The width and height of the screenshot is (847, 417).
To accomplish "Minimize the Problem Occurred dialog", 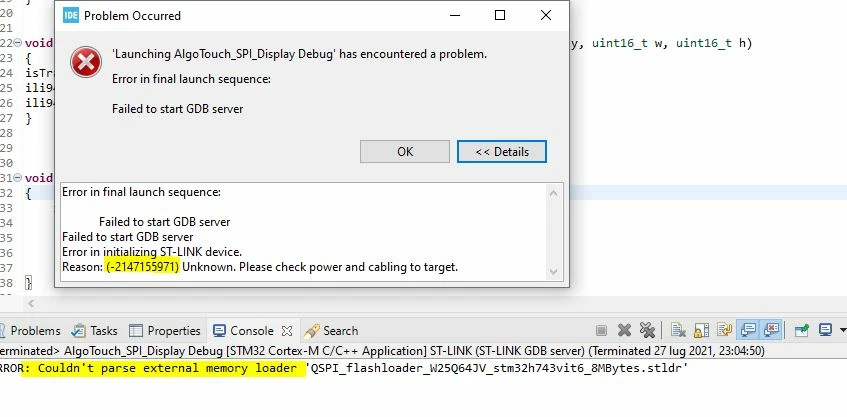I will point(455,15).
